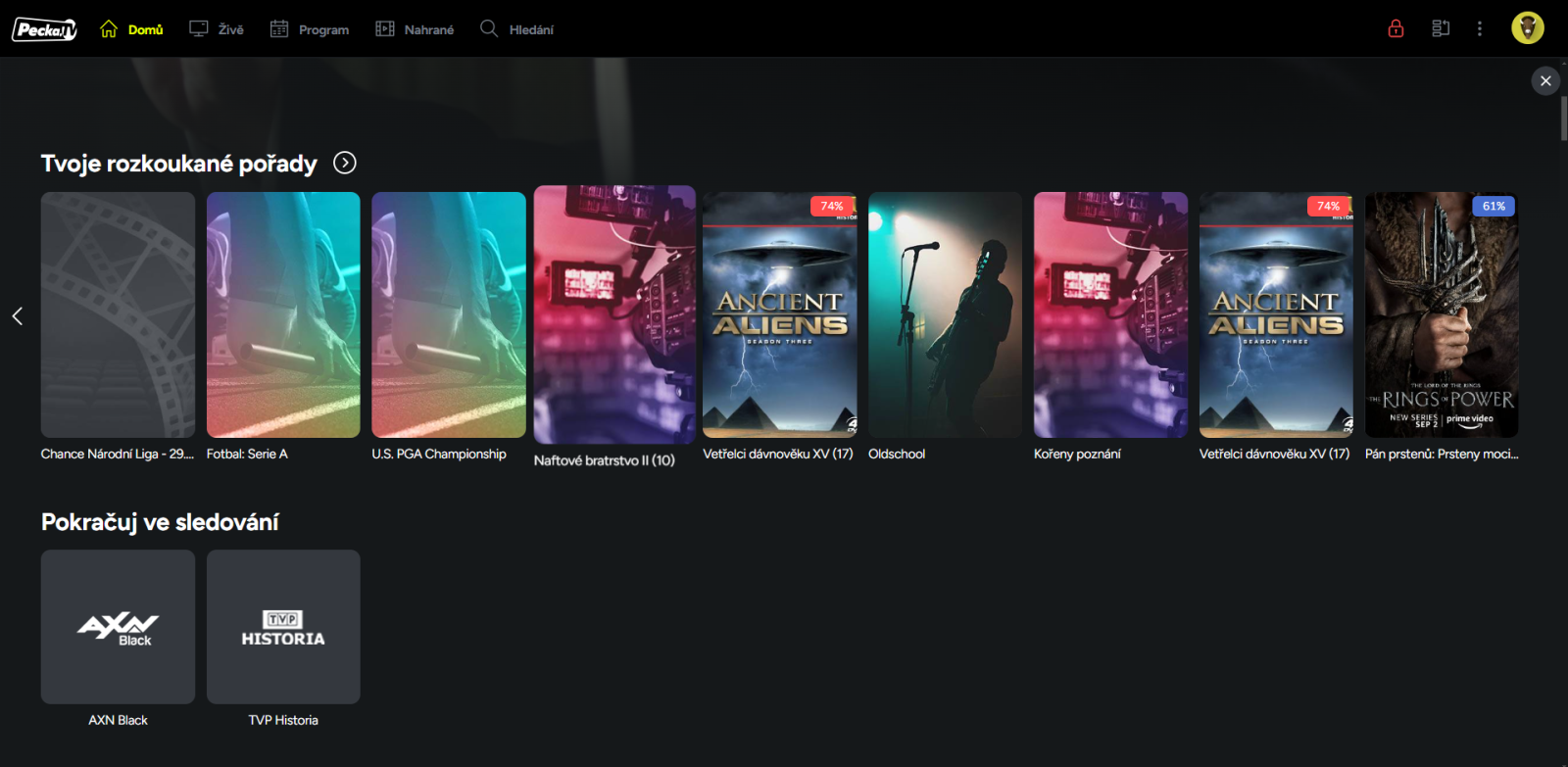
Task: Show previous items with the left chevron
Action: [x=18, y=315]
